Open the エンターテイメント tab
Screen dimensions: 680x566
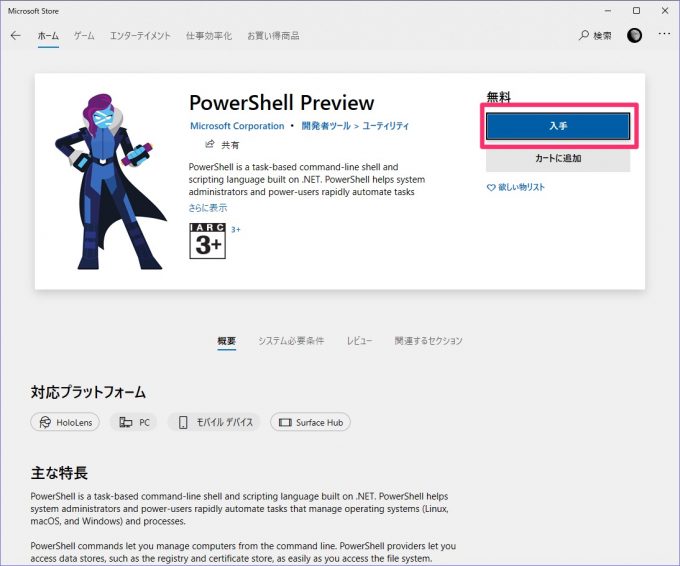[x=140, y=36]
